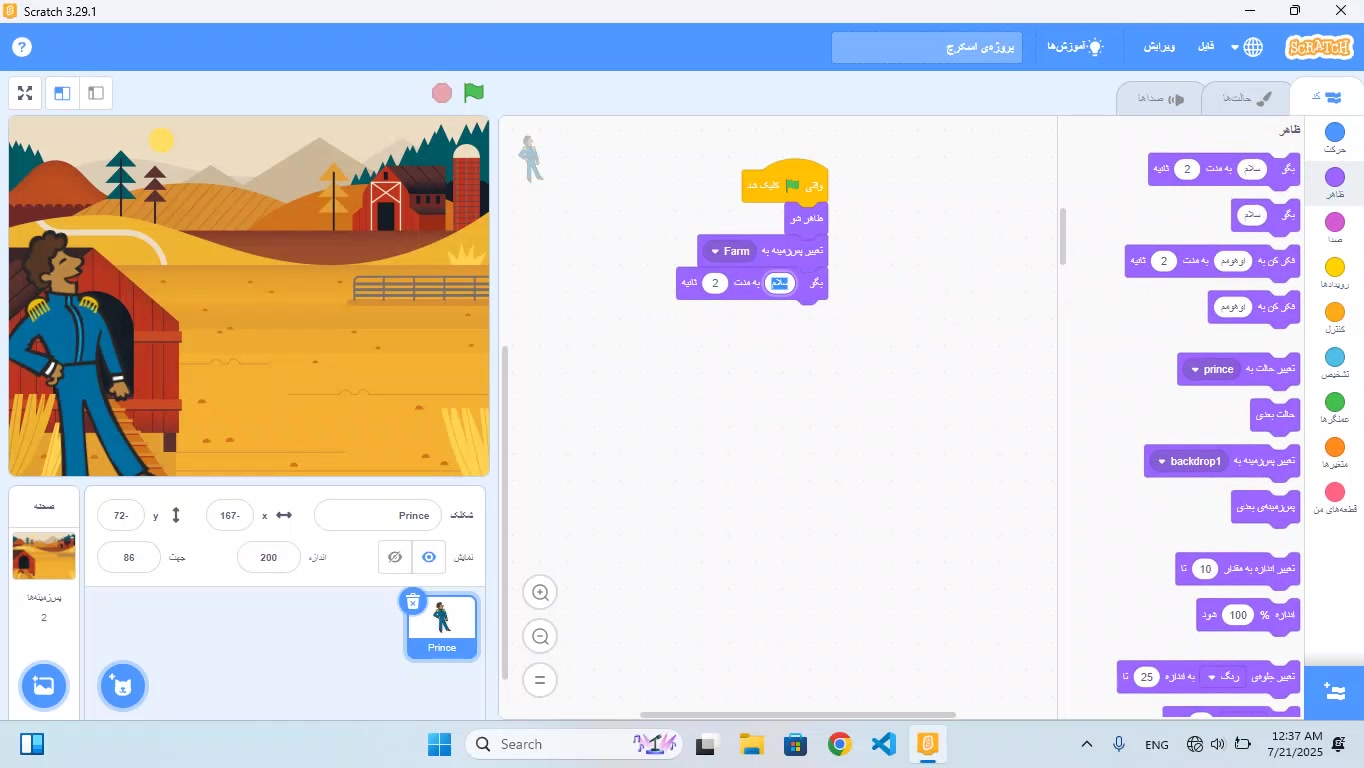Open the Windows Start menu
The image size is (1364, 768).
(439, 744)
